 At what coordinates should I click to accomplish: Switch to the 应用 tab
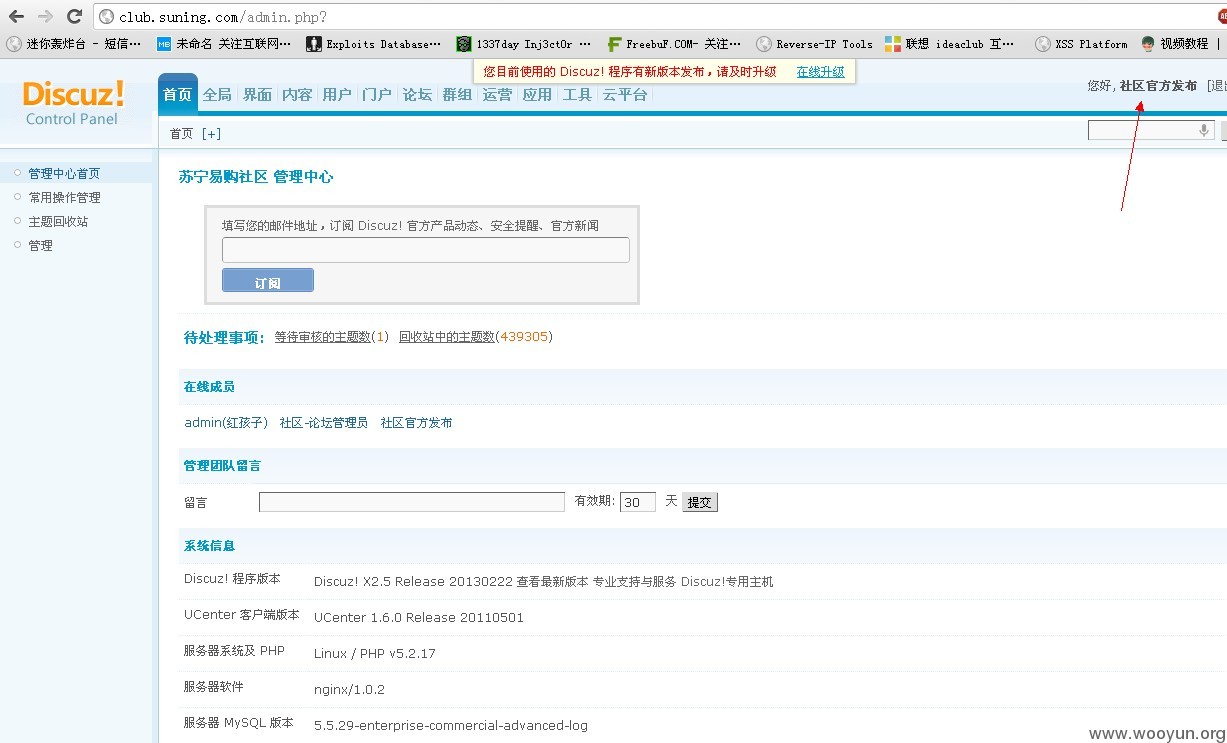[537, 95]
